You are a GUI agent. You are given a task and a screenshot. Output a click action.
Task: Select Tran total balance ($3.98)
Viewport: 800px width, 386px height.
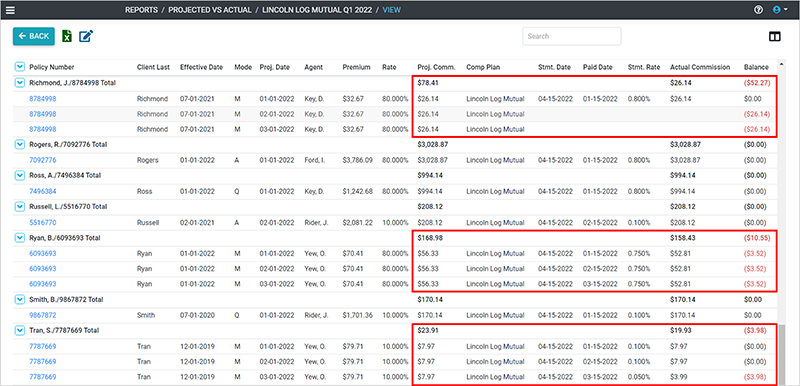756,330
